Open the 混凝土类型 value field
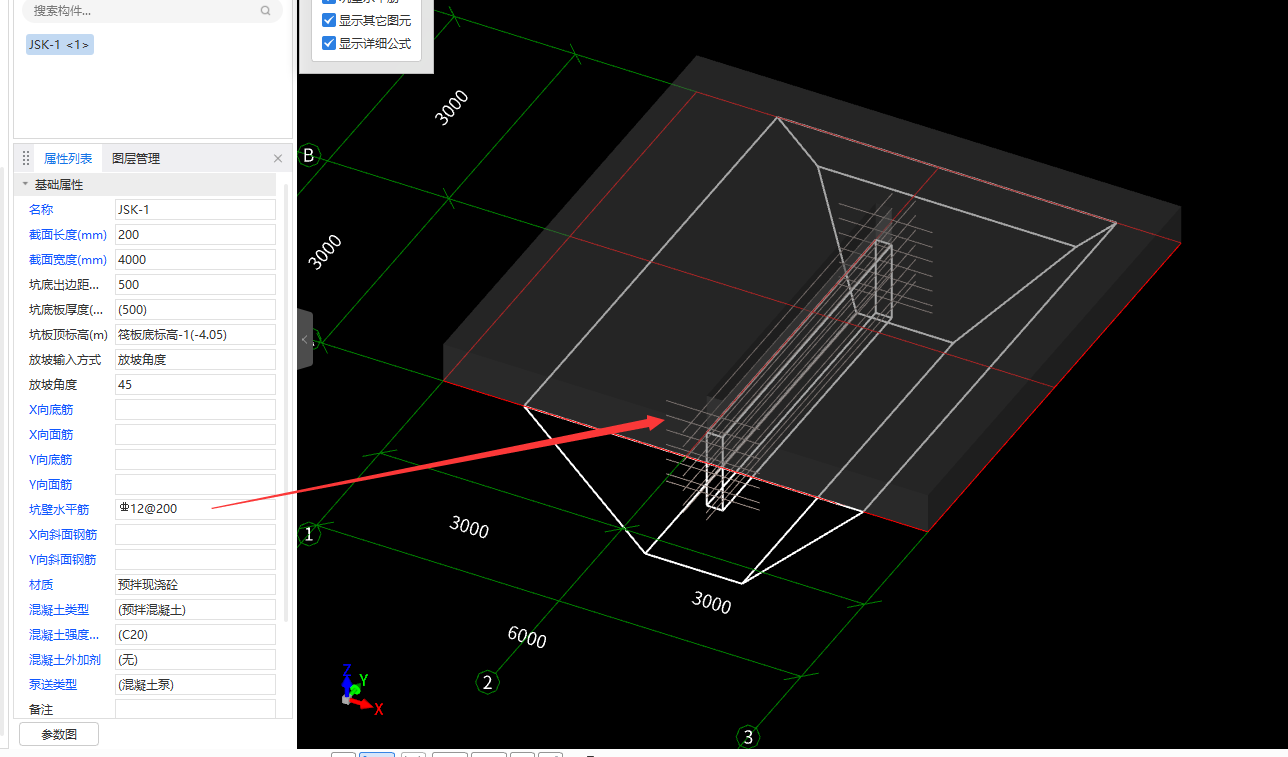The image size is (1288, 757). 195,609
